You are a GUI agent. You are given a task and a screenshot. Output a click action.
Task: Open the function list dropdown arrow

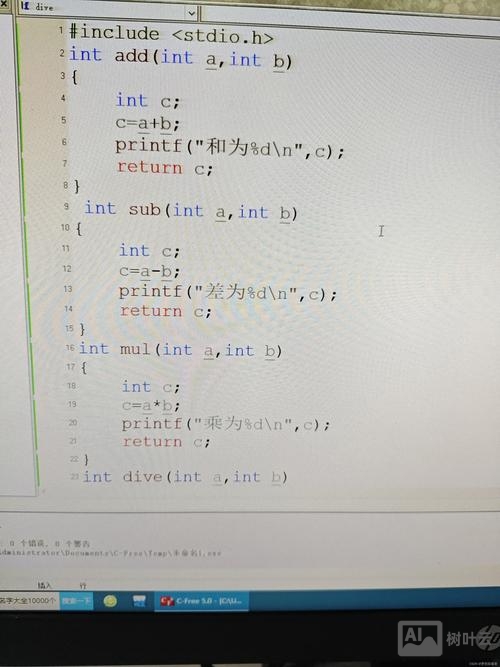pyautogui.click(x=191, y=14)
